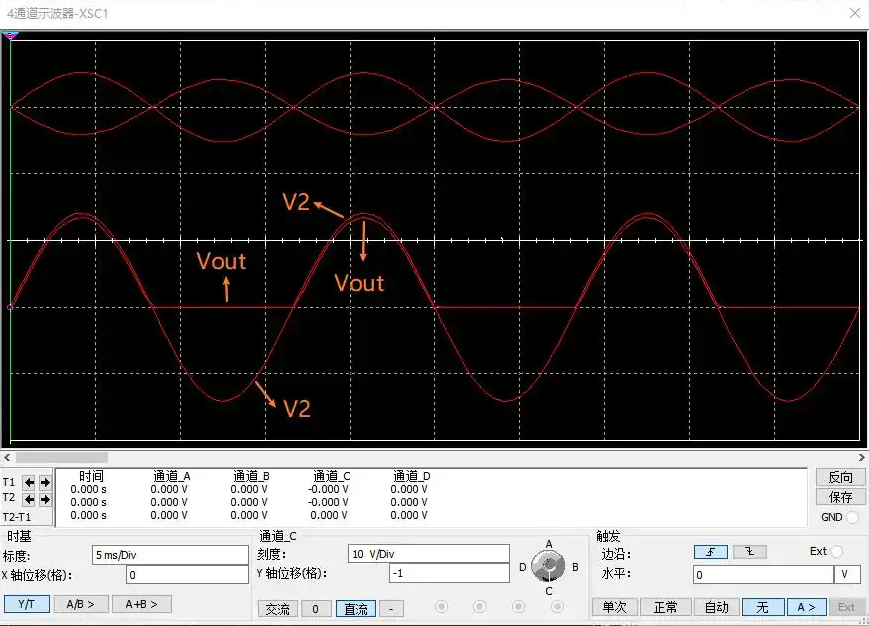Move cursor T2 right with its arrow
This screenshot has width=869, height=626.
(x=45, y=500)
